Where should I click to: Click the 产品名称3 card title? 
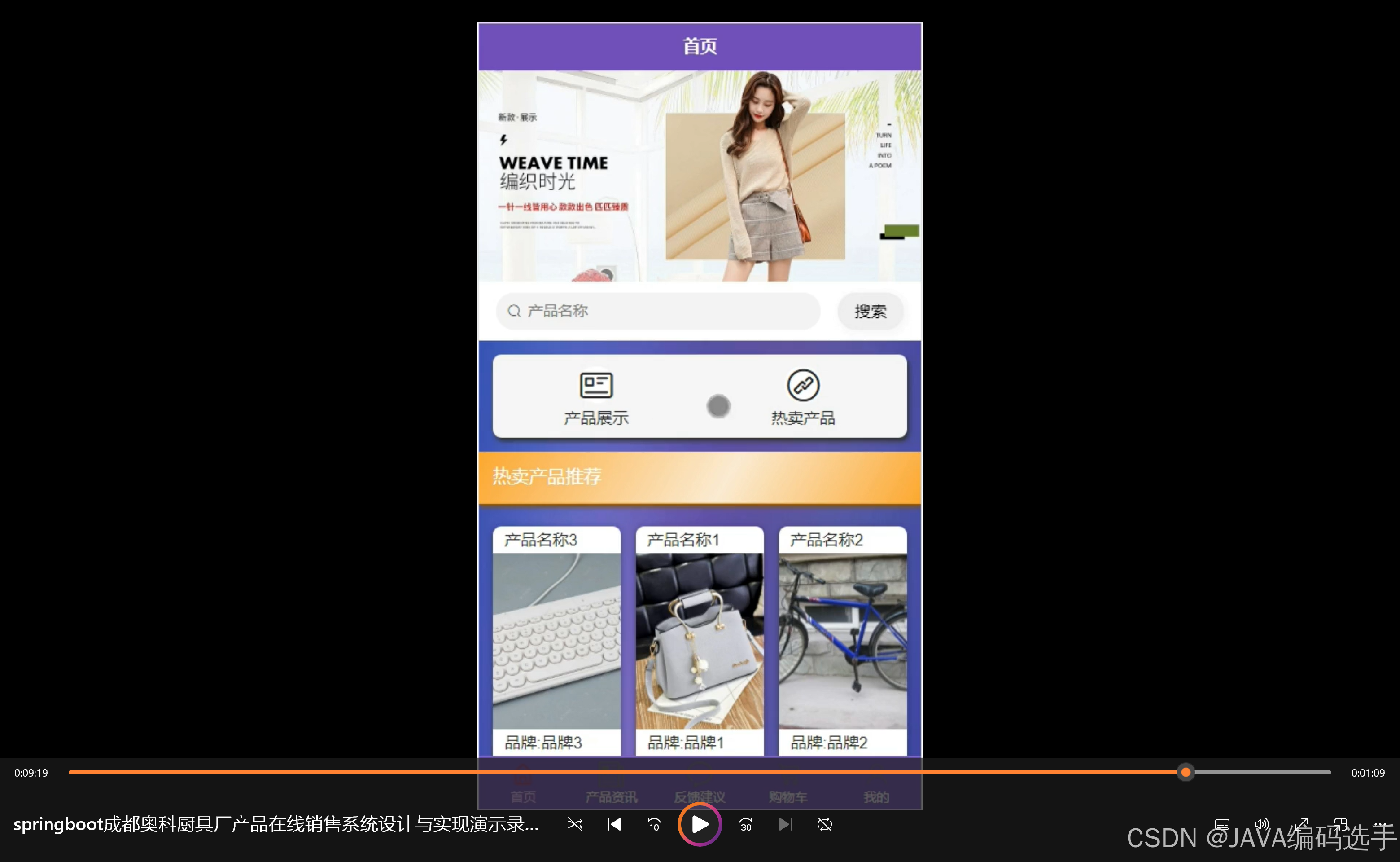[x=541, y=539]
